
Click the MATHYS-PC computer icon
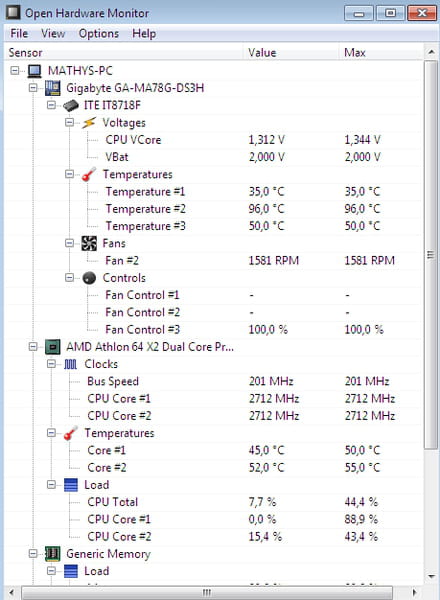point(34,71)
